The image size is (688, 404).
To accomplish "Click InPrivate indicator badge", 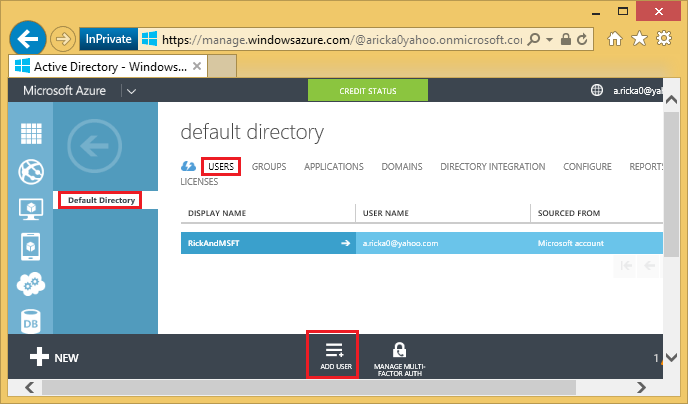I will pyautogui.click(x=108, y=39).
